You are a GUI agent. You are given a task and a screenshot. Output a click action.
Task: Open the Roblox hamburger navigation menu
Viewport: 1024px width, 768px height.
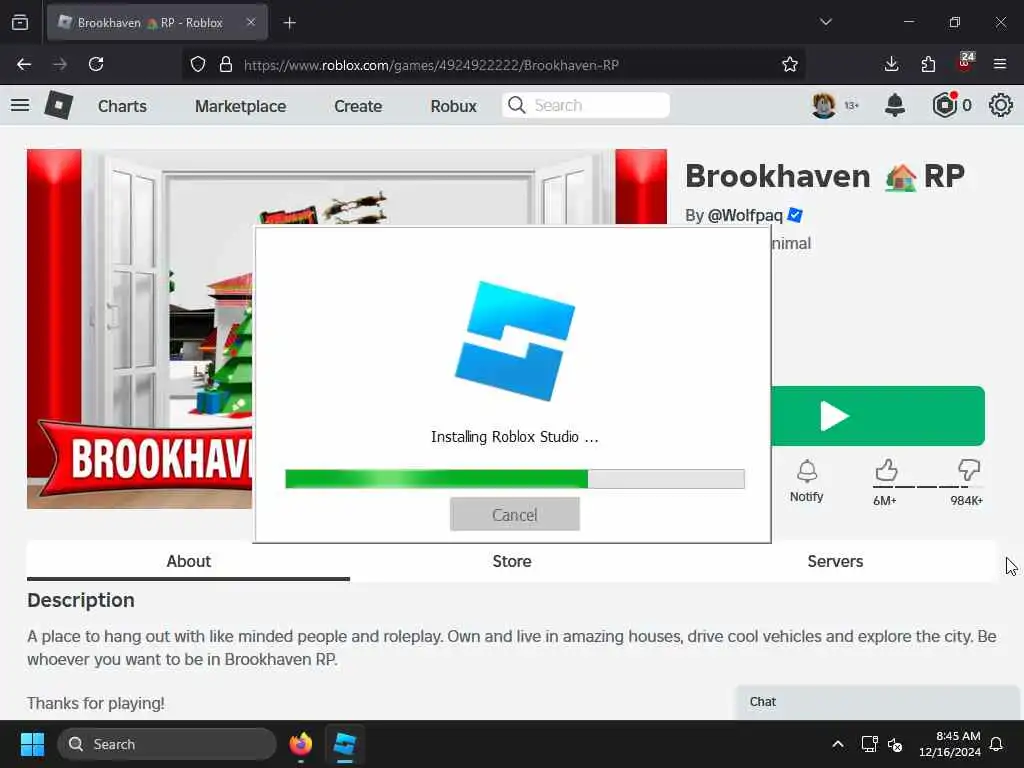(x=20, y=105)
